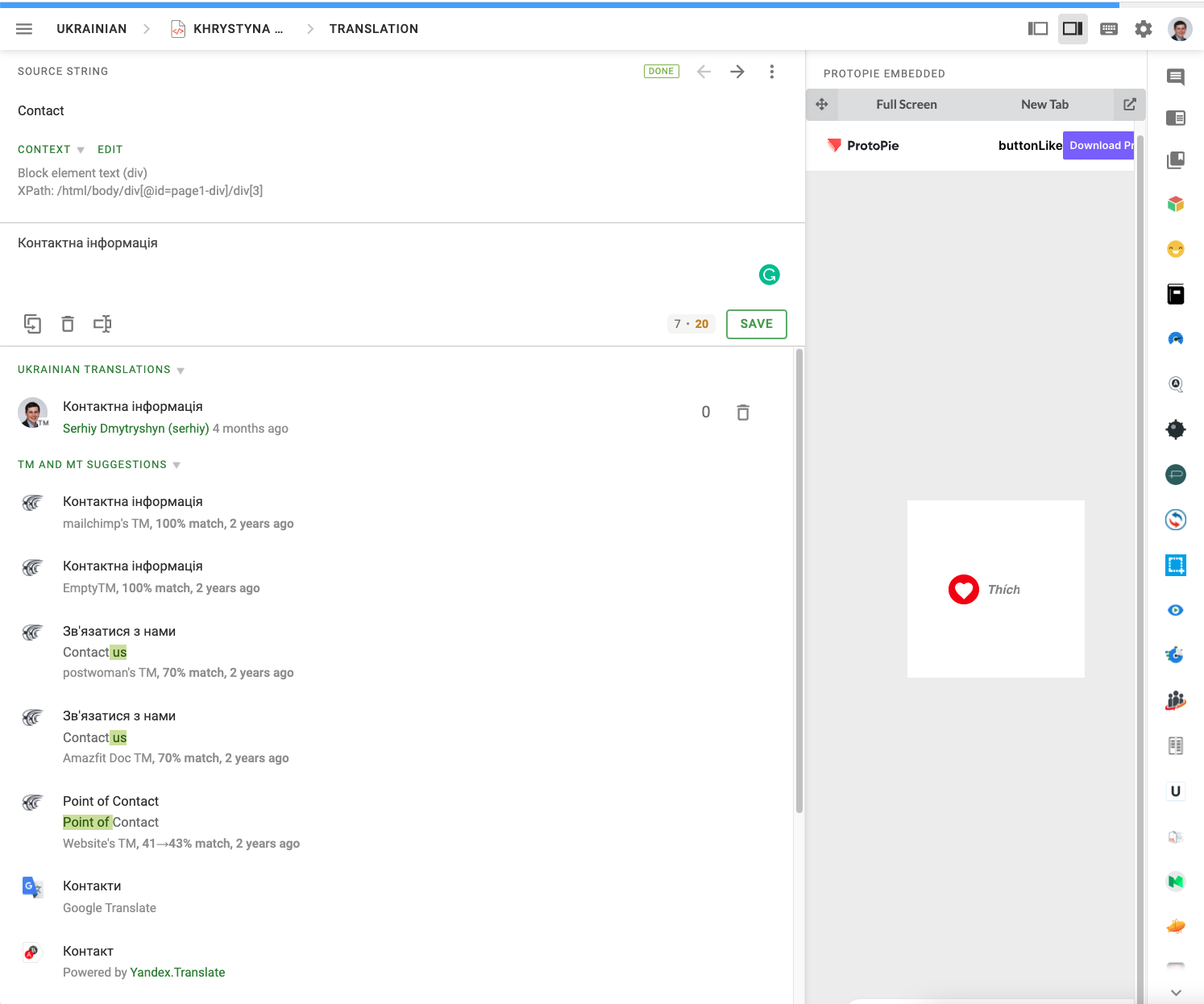The width and height of the screenshot is (1204, 1004).
Task: Go to next string arrow
Action: [737, 72]
